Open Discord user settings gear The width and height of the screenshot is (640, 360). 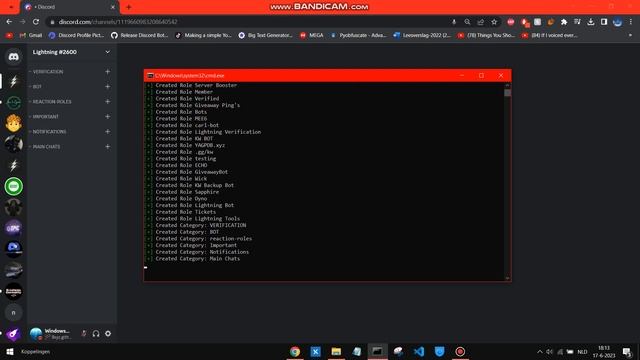tap(108, 333)
